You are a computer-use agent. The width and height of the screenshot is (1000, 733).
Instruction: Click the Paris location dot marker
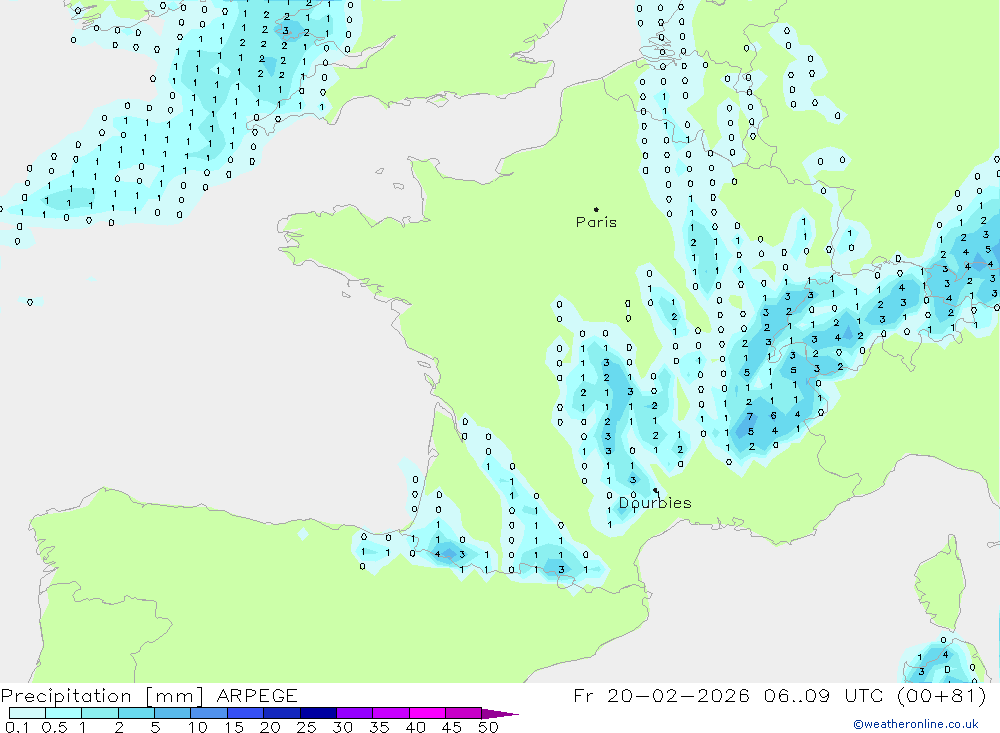(596, 209)
